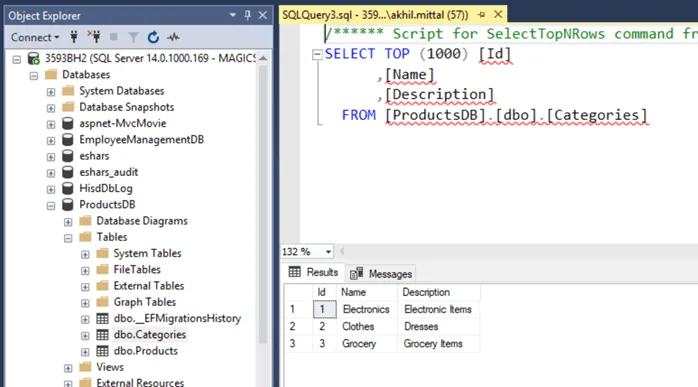
Task: Expand the EmployeeManagementDB database node
Action: [x=51, y=140]
